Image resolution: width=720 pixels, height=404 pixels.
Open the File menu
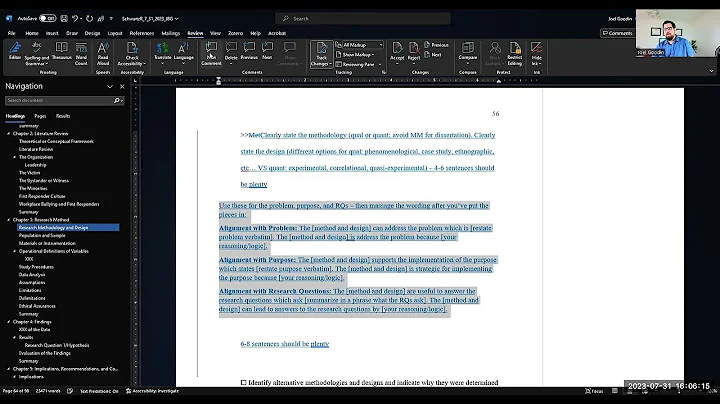click(11, 33)
